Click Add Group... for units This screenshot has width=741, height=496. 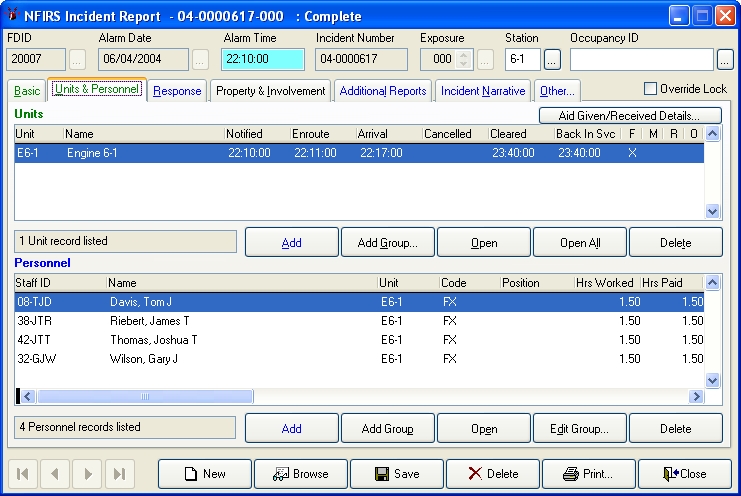(x=388, y=242)
